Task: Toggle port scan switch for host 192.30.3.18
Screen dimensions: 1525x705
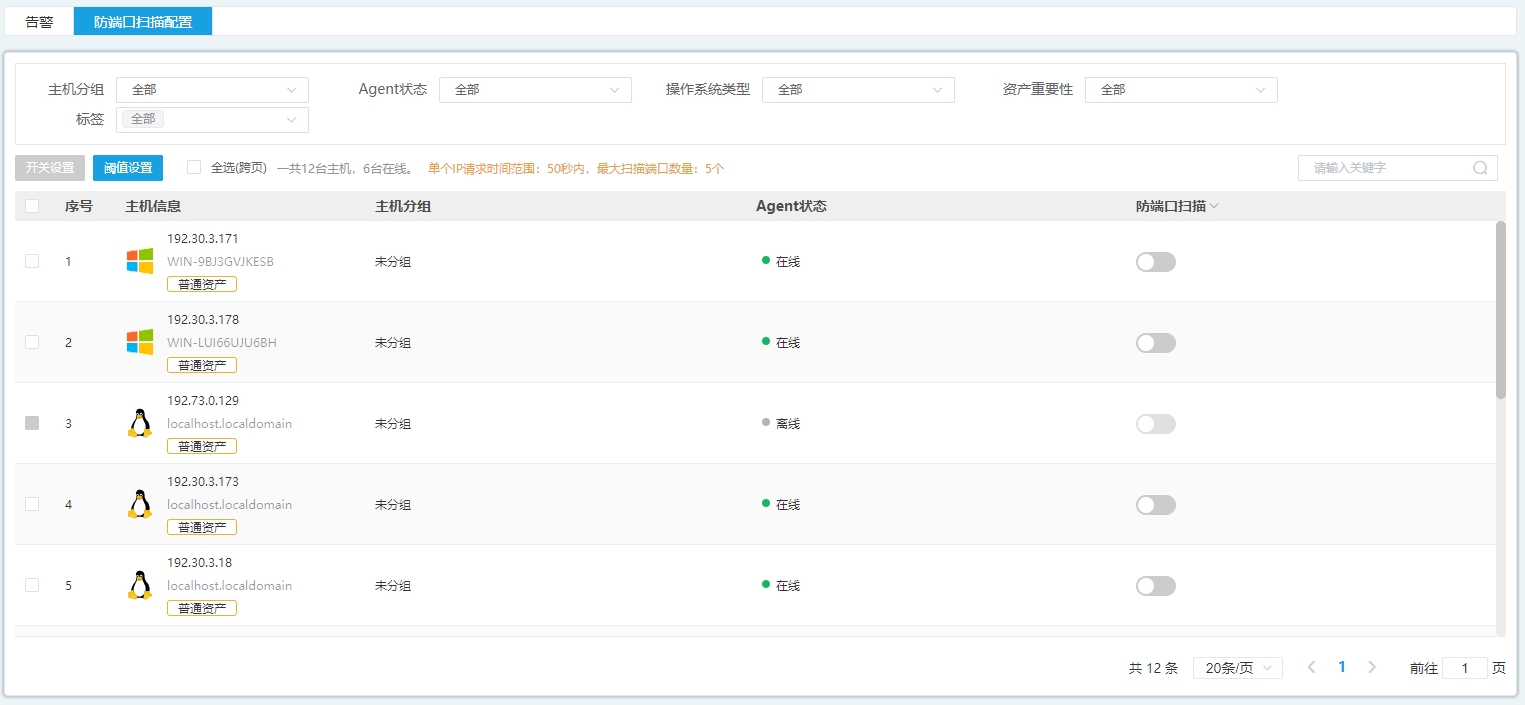Action: tap(1155, 586)
